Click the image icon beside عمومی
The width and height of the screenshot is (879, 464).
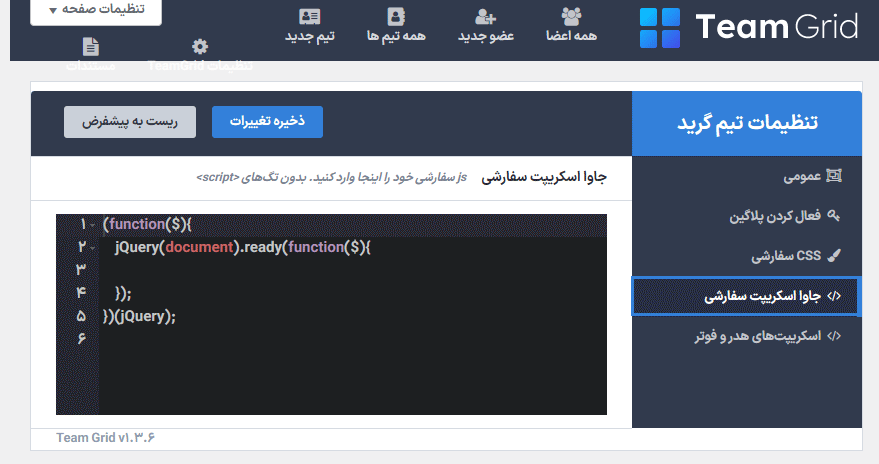[x=834, y=176]
